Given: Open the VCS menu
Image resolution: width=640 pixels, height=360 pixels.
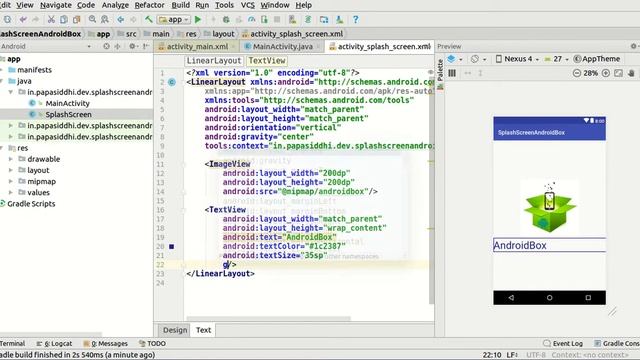Looking at the screenshot, I should (248, 5).
